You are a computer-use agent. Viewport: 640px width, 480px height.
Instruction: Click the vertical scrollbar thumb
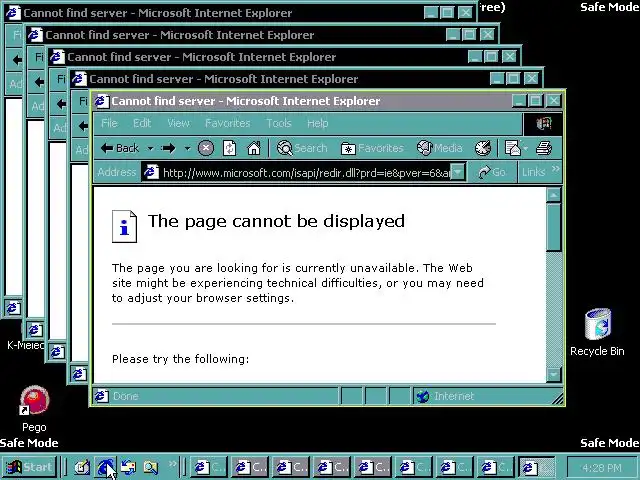pyautogui.click(x=553, y=227)
